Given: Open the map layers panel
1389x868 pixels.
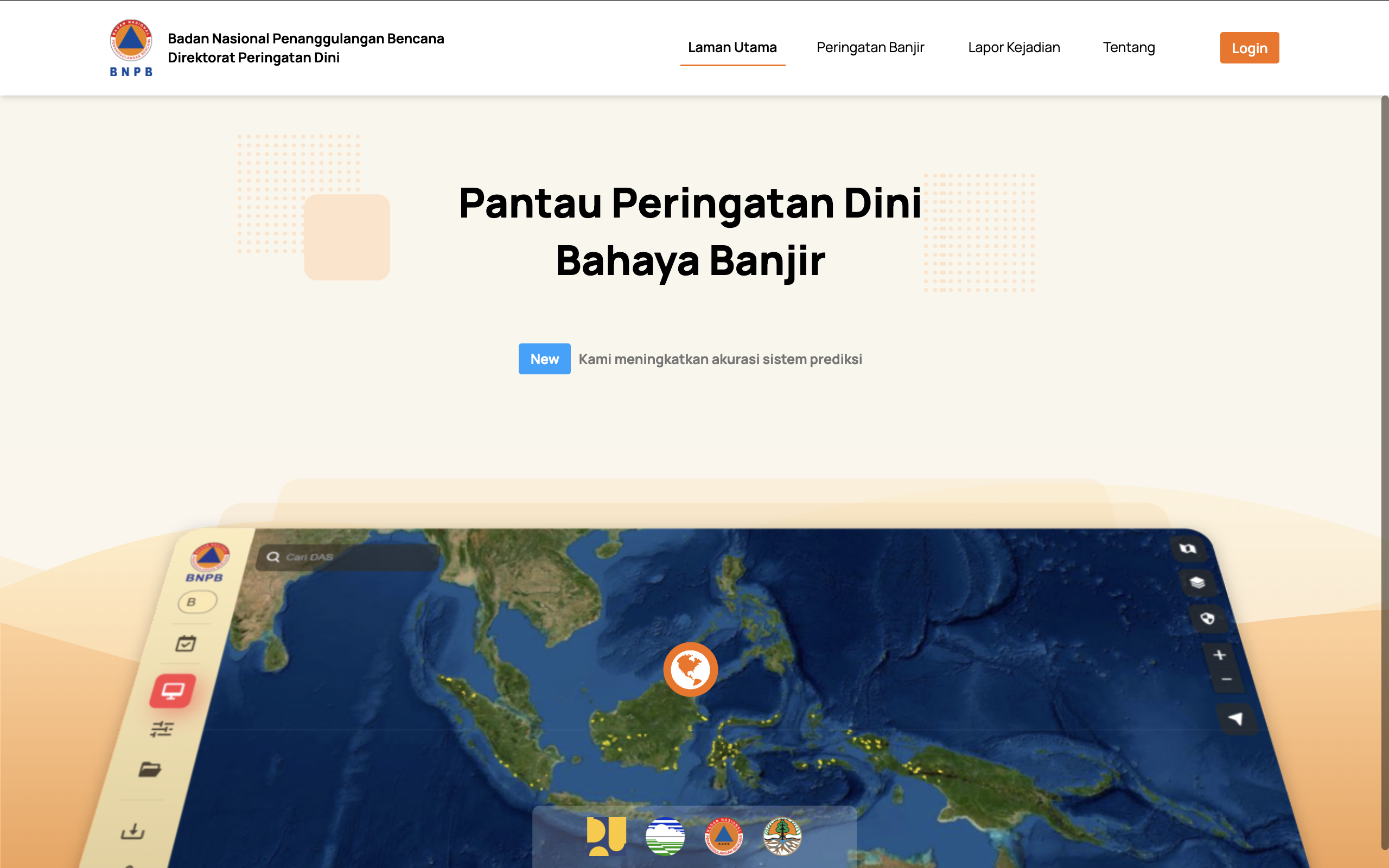Looking at the screenshot, I should pos(1200,584).
